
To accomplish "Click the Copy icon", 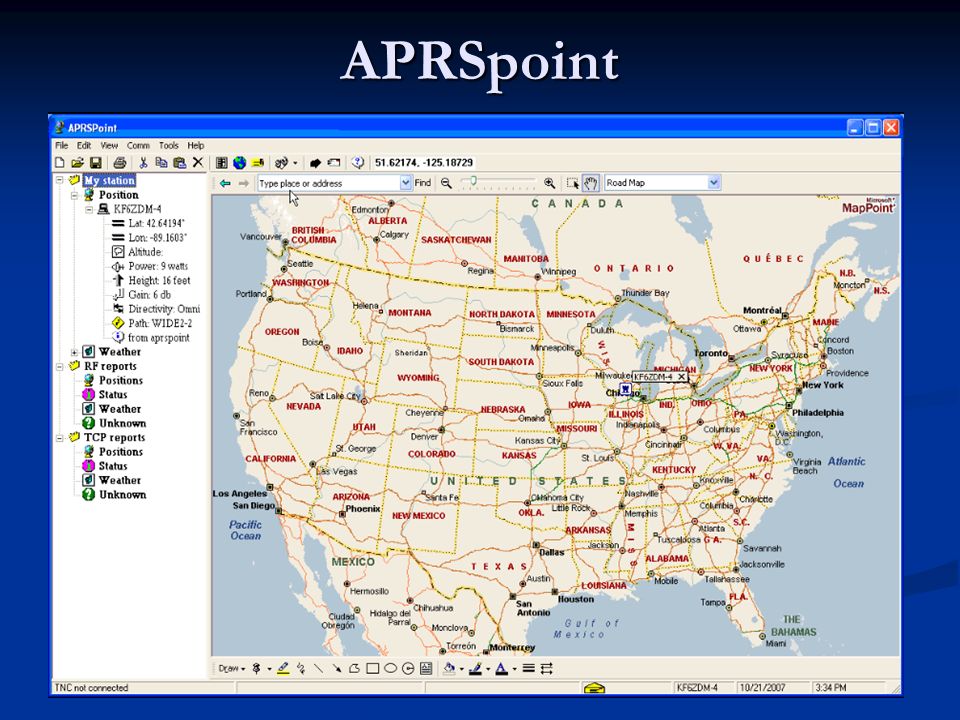I will click(x=161, y=163).
